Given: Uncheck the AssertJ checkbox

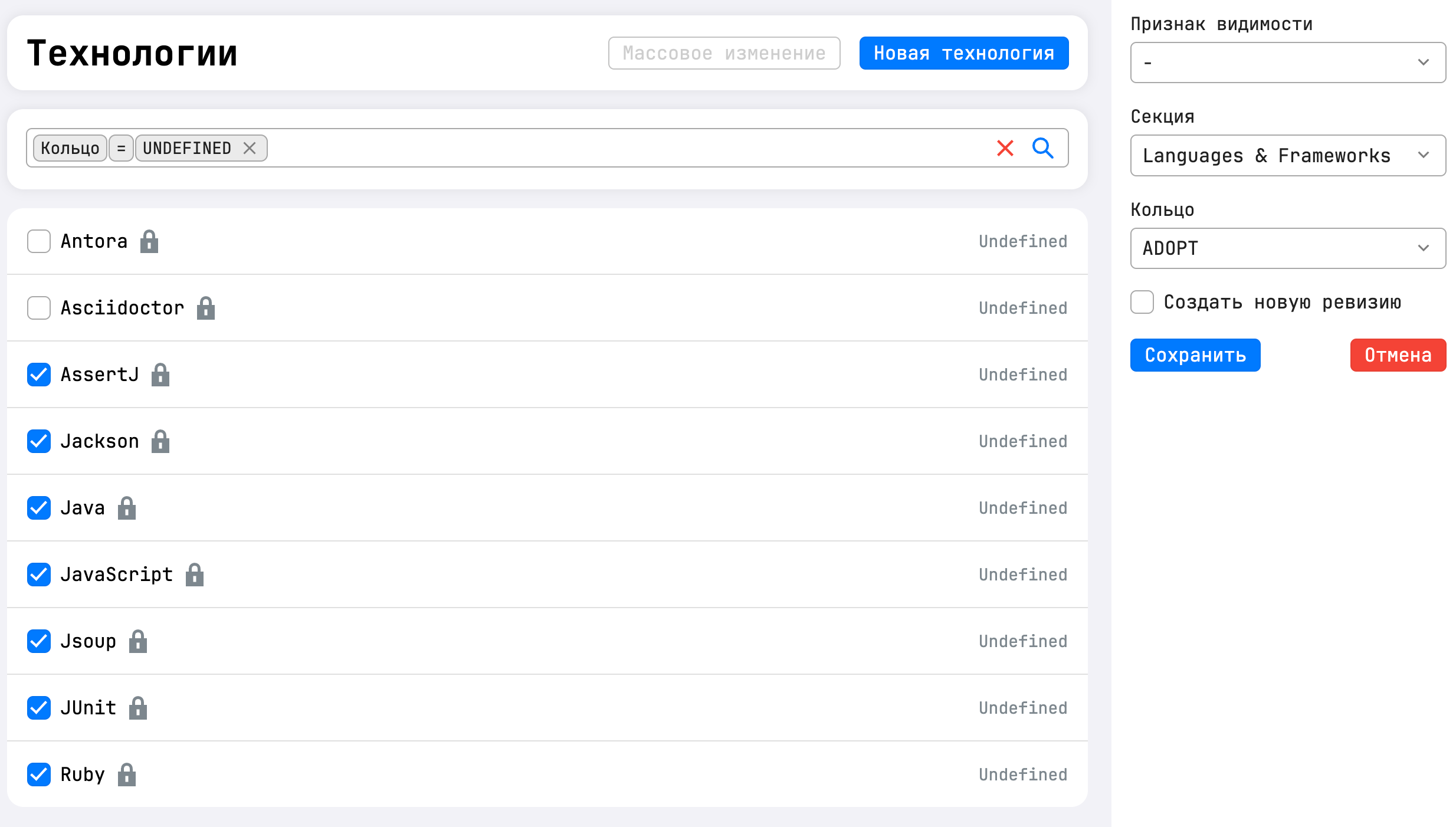Looking at the screenshot, I should click(39, 375).
